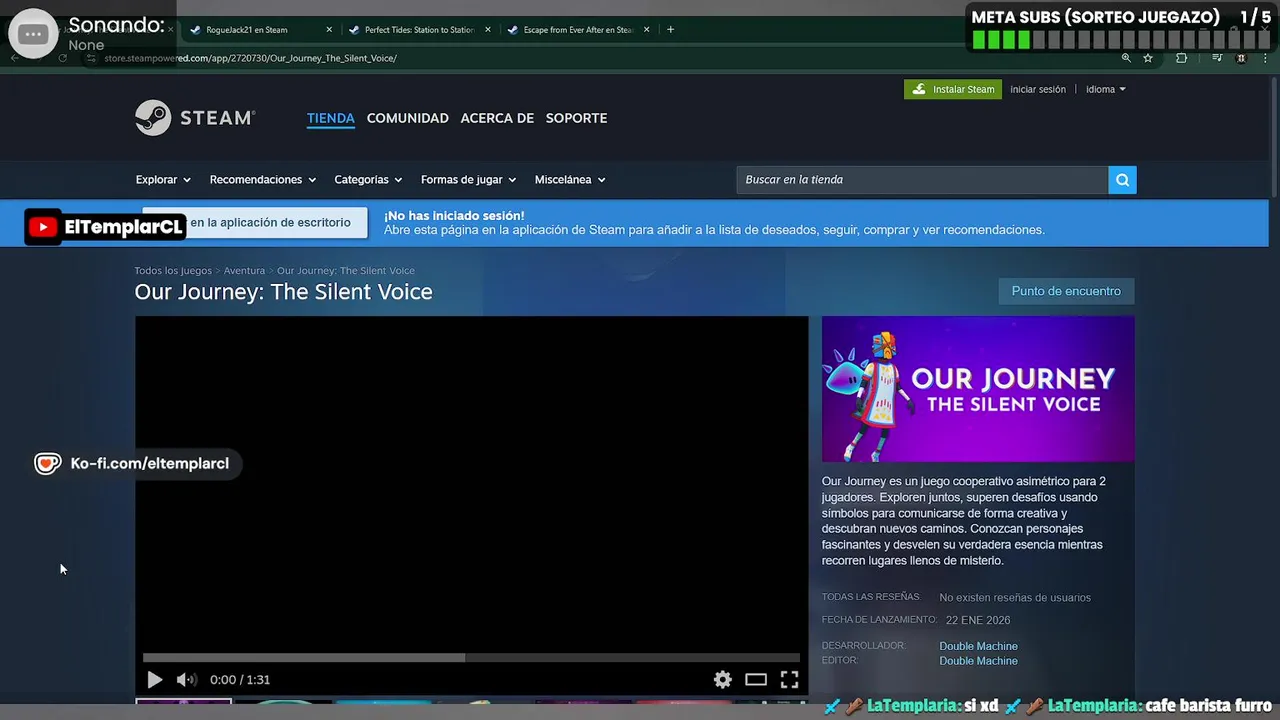Click Todos los juegos breadcrumb
The width and height of the screenshot is (1280, 720).
pos(173,271)
